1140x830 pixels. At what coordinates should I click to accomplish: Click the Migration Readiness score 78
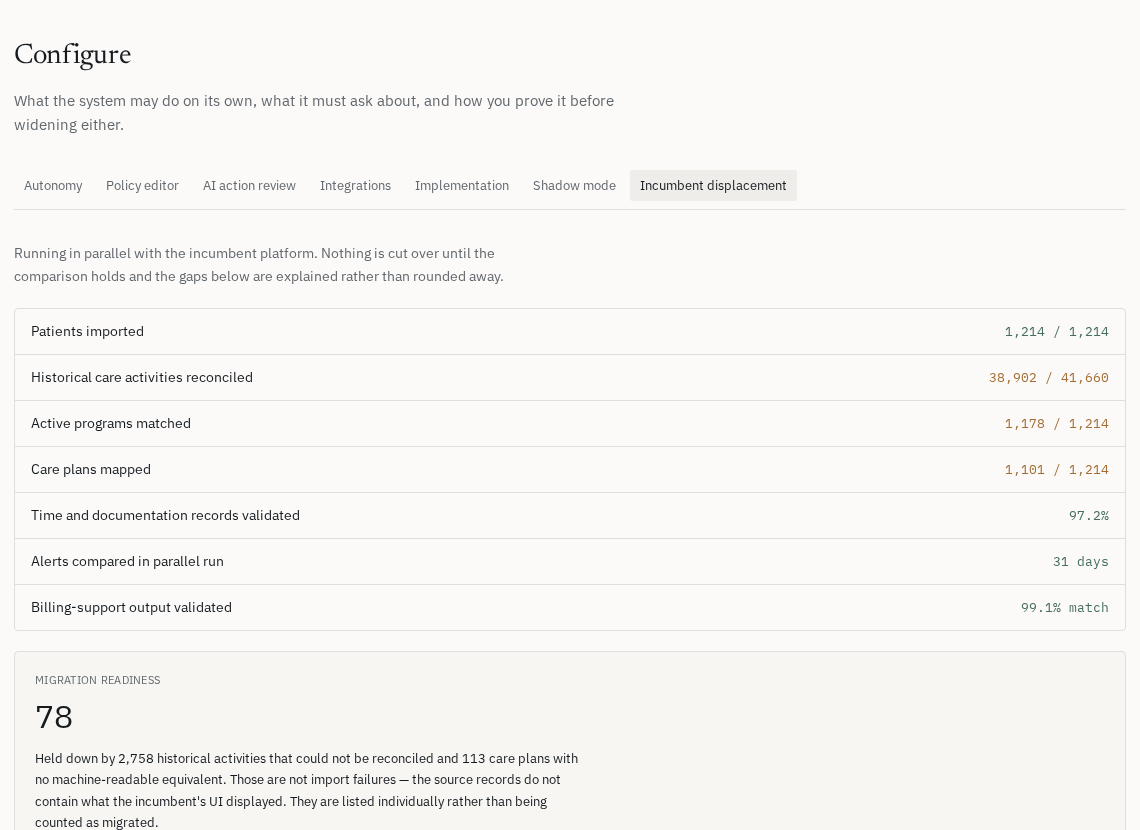[x=54, y=717]
